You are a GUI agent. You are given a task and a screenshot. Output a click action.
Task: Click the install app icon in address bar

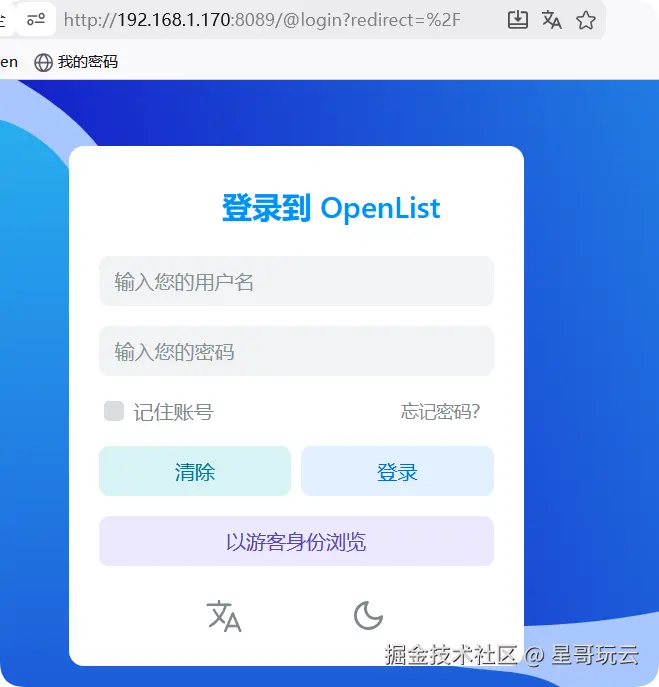517,20
